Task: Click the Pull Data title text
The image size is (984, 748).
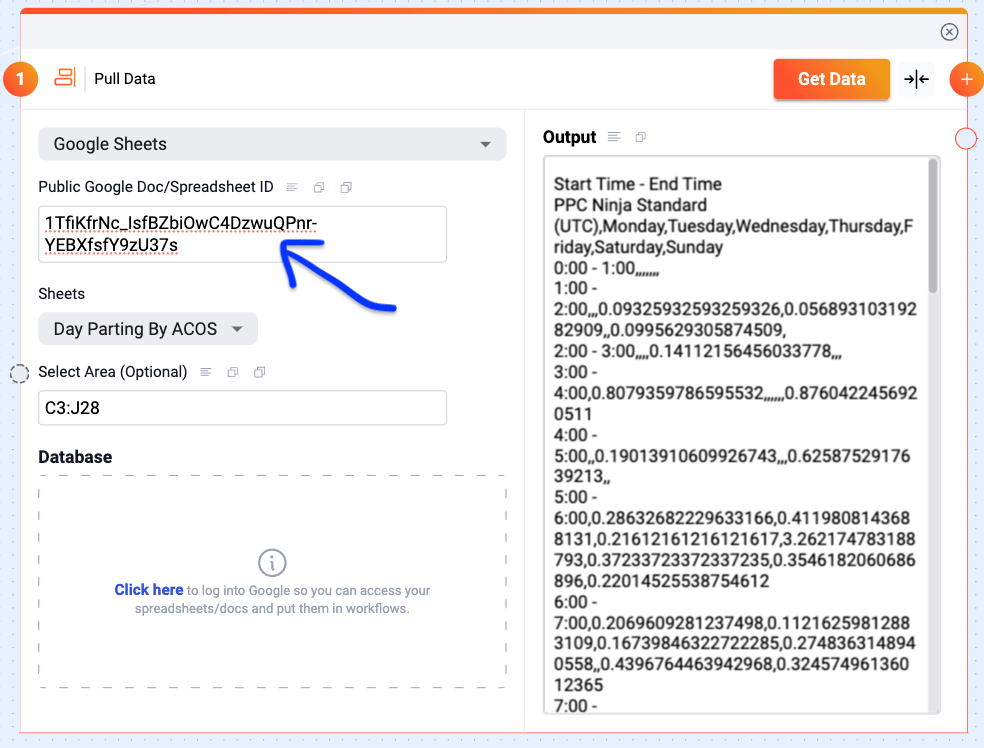Action: point(125,79)
